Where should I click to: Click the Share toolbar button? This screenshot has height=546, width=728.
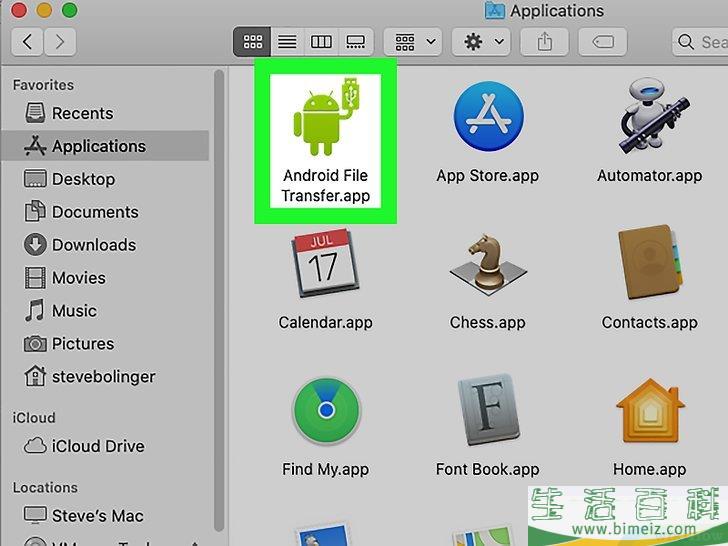(545, 42)
